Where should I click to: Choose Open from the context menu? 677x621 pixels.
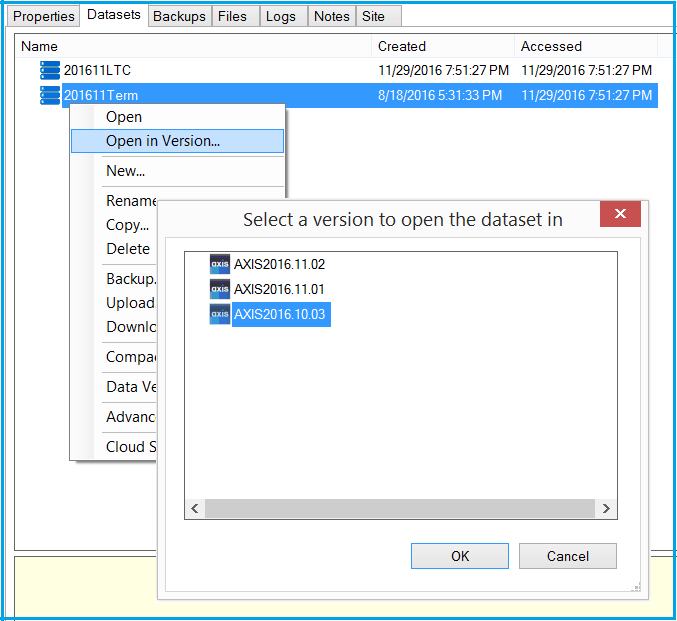click(x=177, y=117)
